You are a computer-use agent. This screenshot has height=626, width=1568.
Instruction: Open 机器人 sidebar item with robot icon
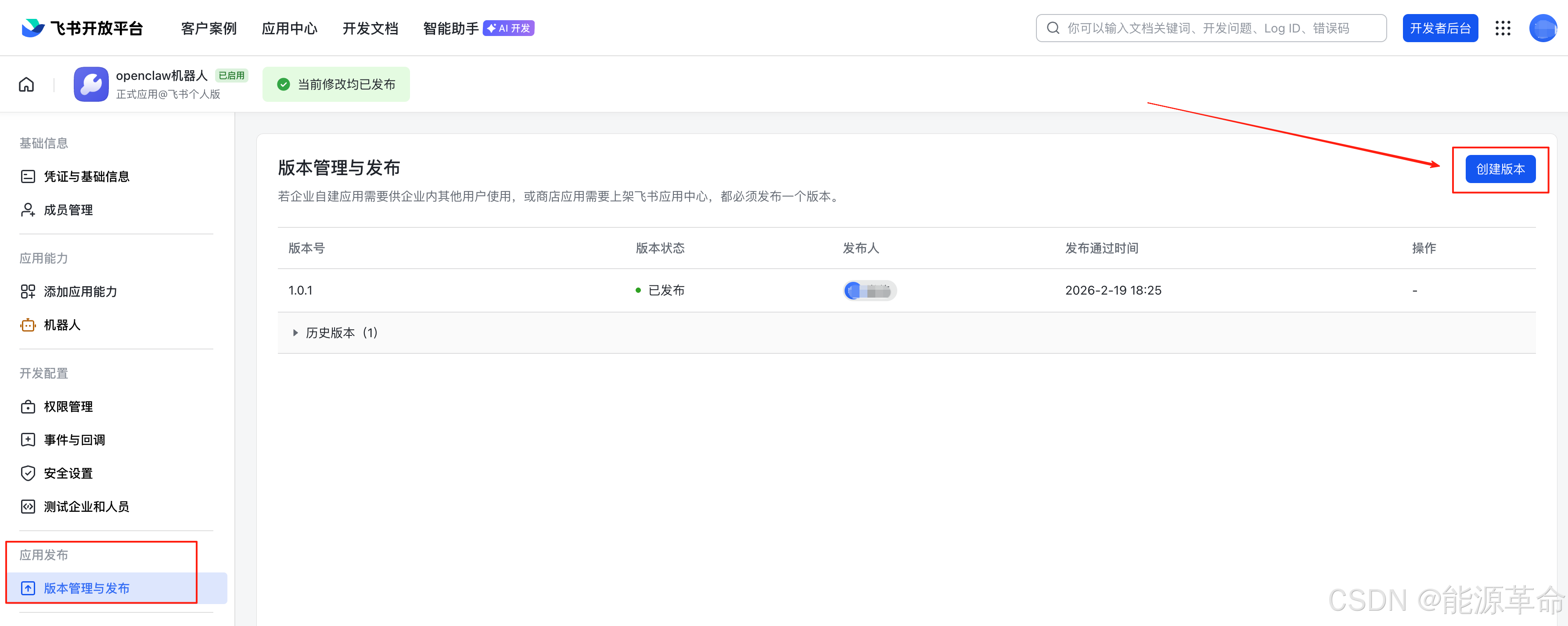coord(62,325)
